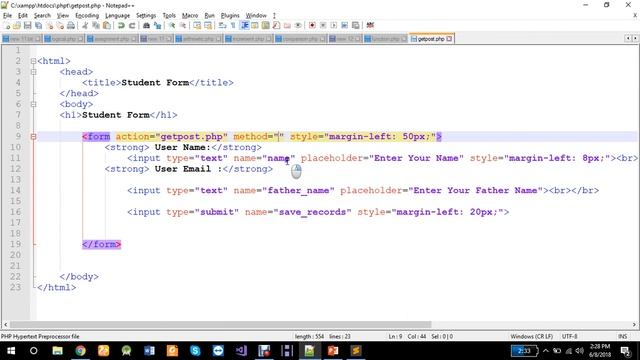Zoom out using the magnifier minus icon

click(183, 25)
